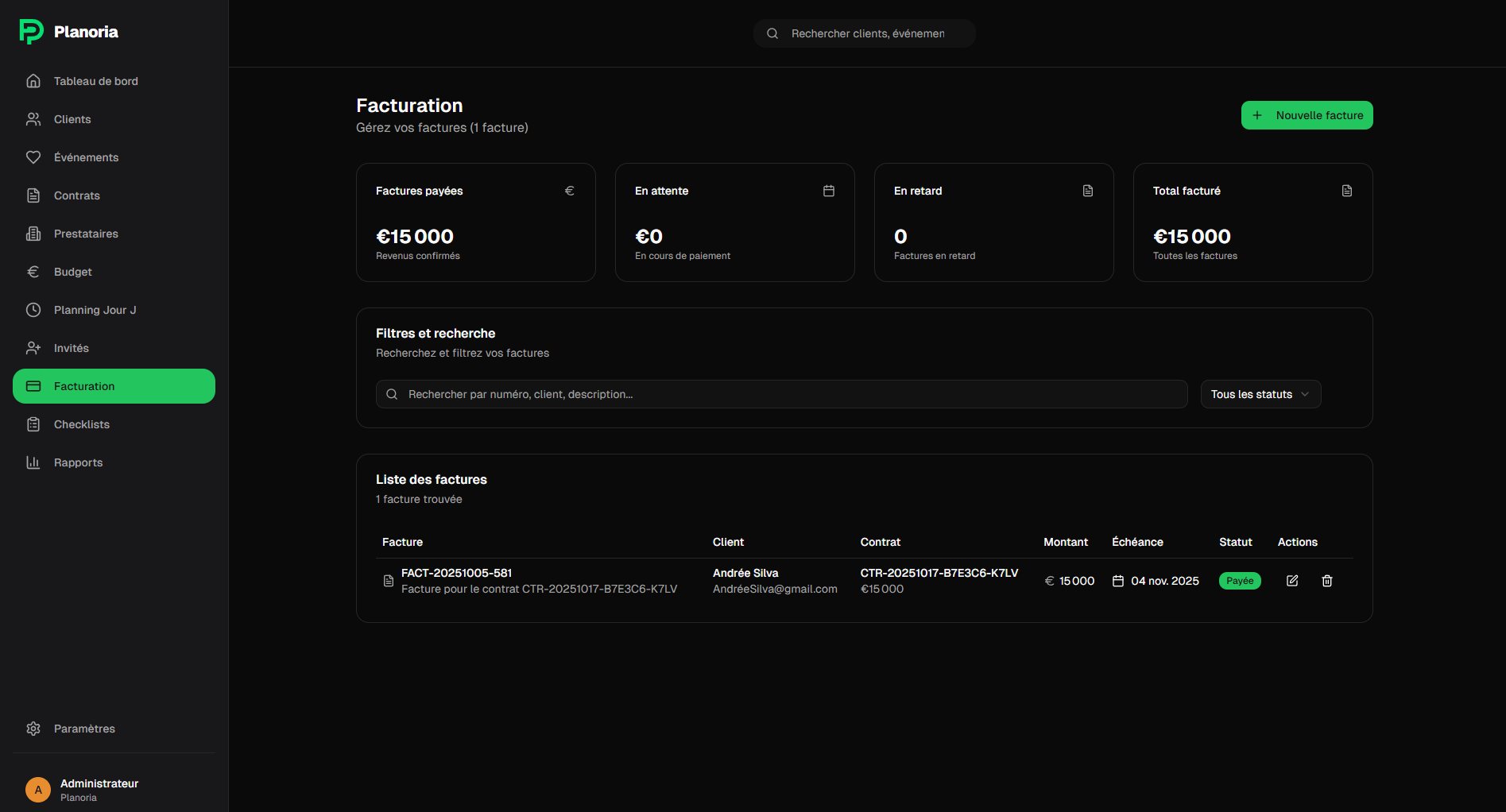Go to Invités page
1506x812 pixels.
[114, 348]
